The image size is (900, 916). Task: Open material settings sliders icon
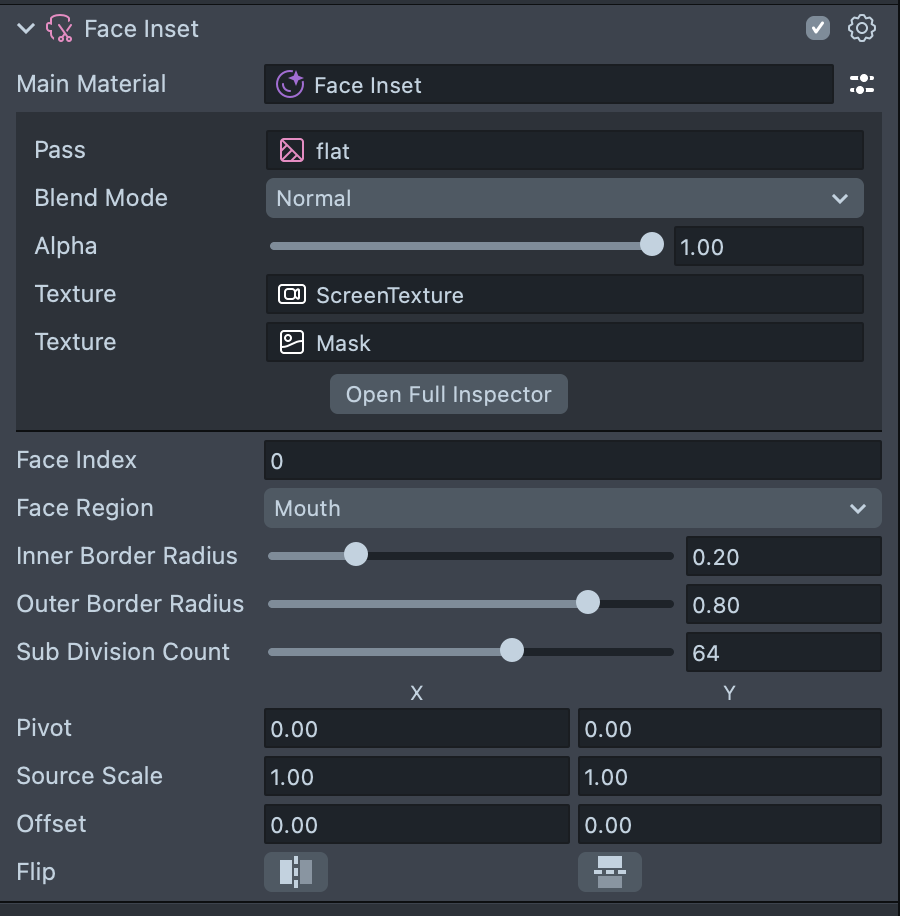[x=861, y=85]
